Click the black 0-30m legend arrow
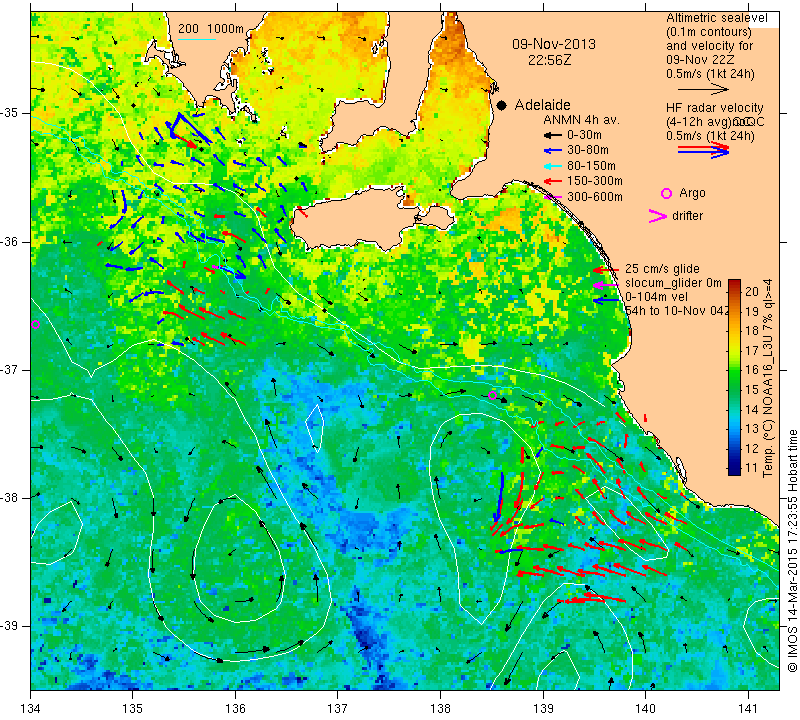This screenshot has width=800, height=720. (552, 136)
